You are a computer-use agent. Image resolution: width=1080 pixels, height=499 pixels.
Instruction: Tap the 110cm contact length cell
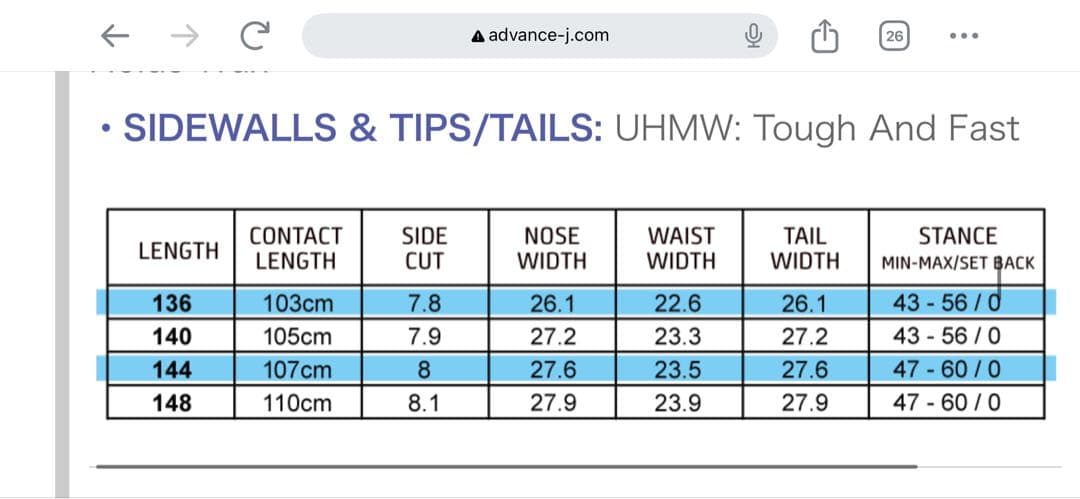click(297, 403)
